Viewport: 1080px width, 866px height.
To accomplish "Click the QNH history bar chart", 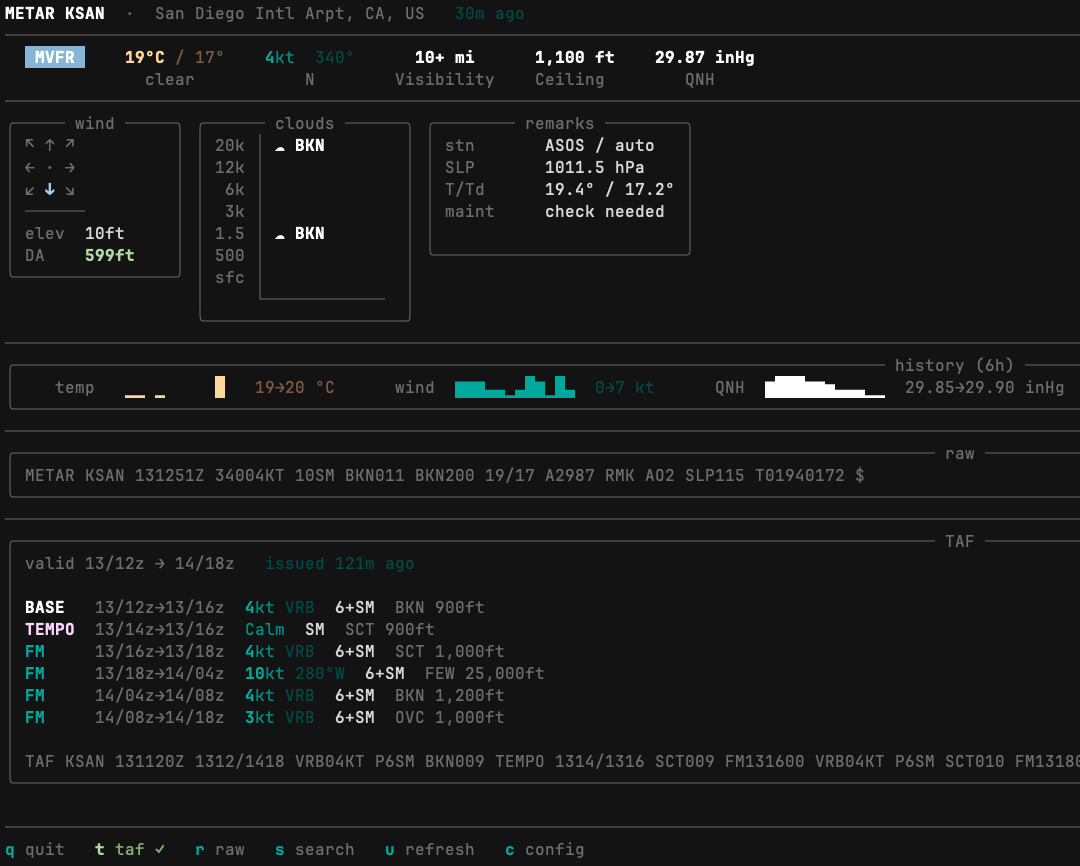I will point(824,387).
